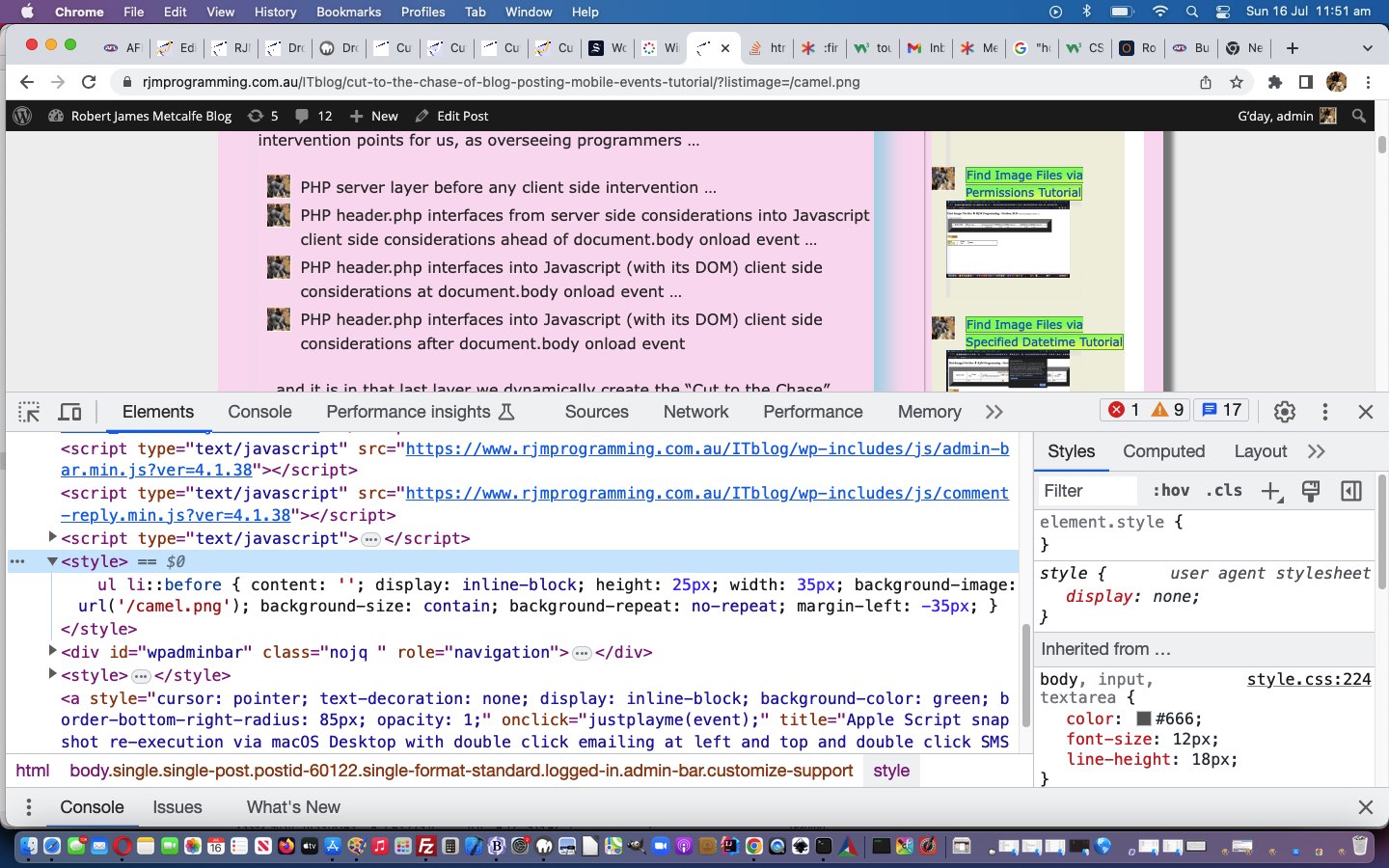Expand the second collapsed style node

[52, 674]
